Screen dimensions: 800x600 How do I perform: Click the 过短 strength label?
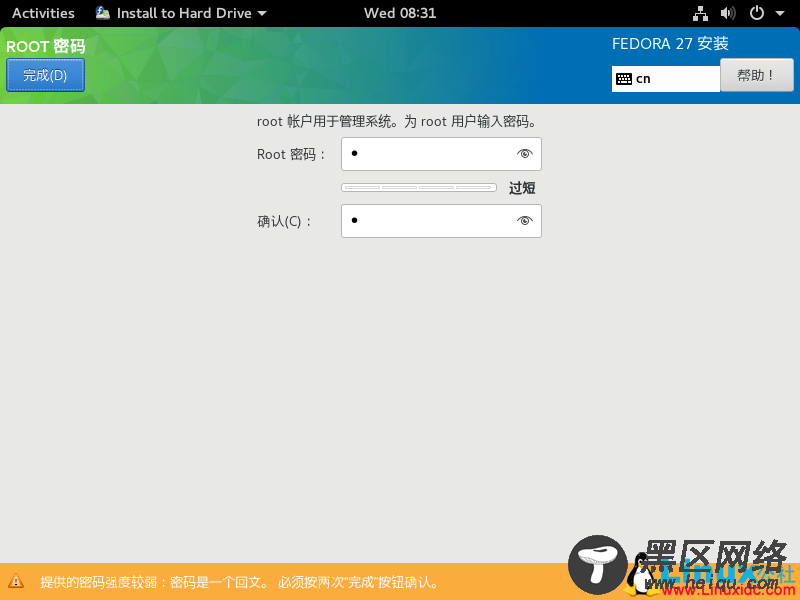[x=522, y=188]
